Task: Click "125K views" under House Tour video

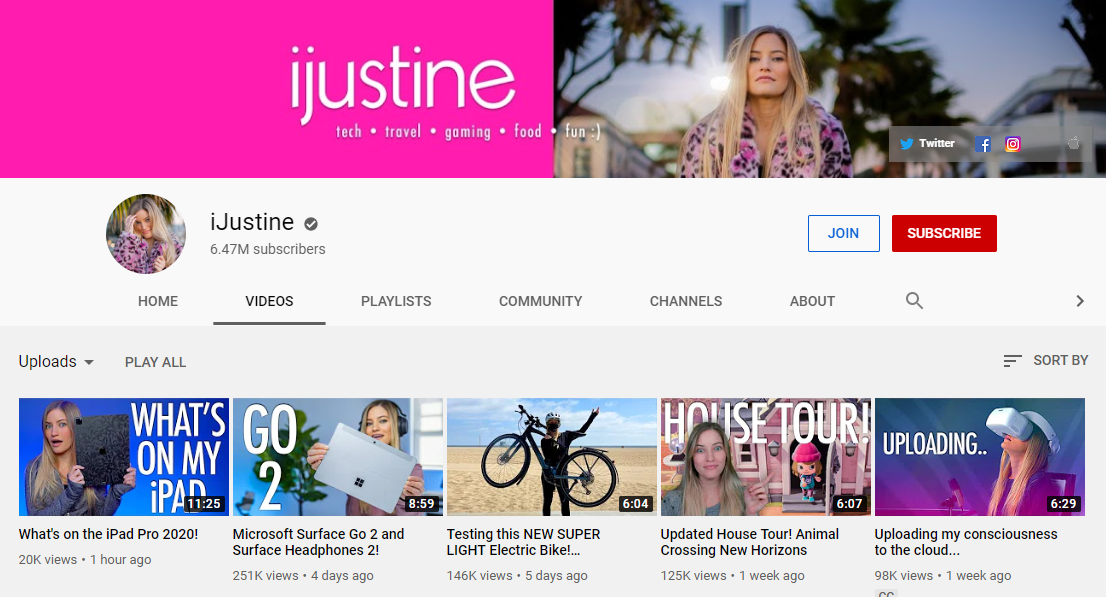Action: click(693, 576)
